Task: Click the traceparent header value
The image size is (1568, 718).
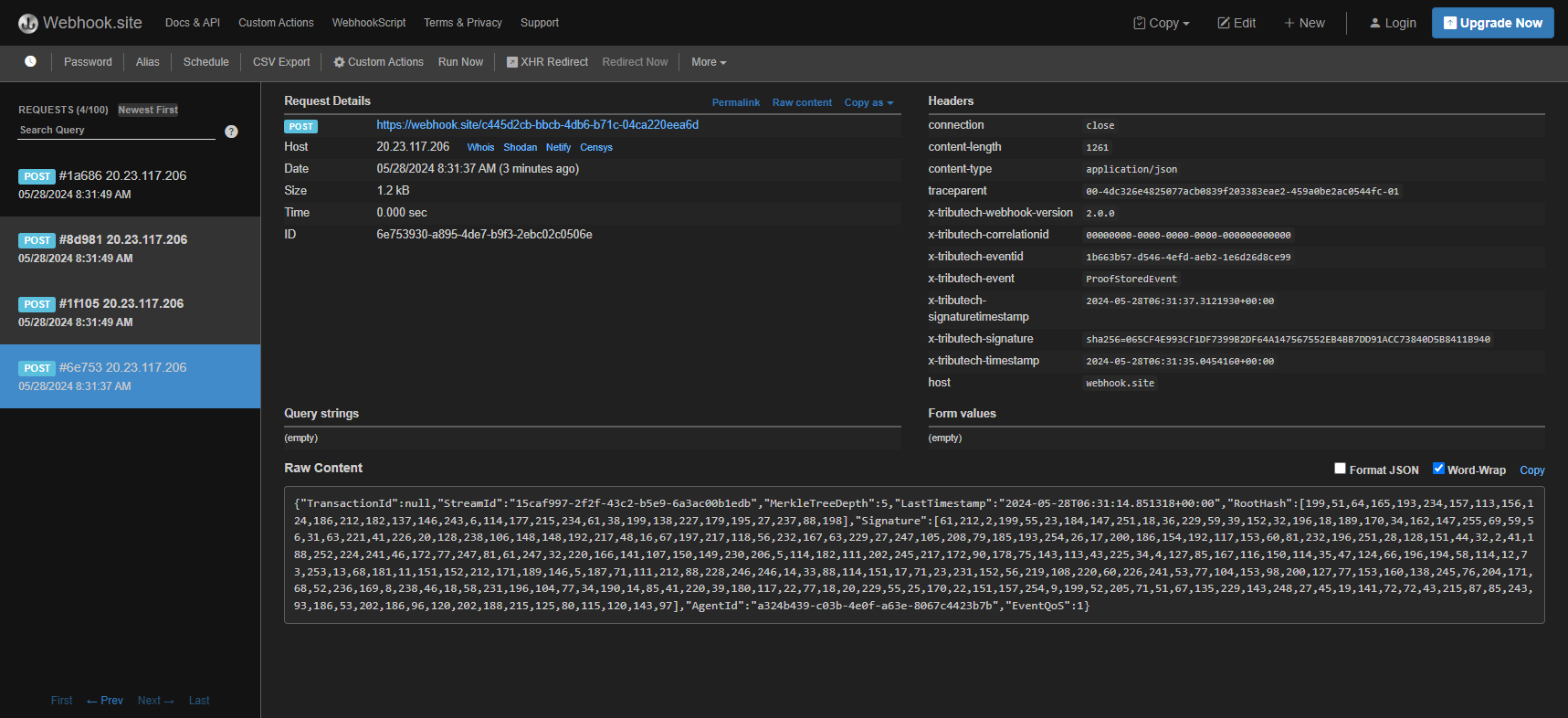Action: (1242, 191)
